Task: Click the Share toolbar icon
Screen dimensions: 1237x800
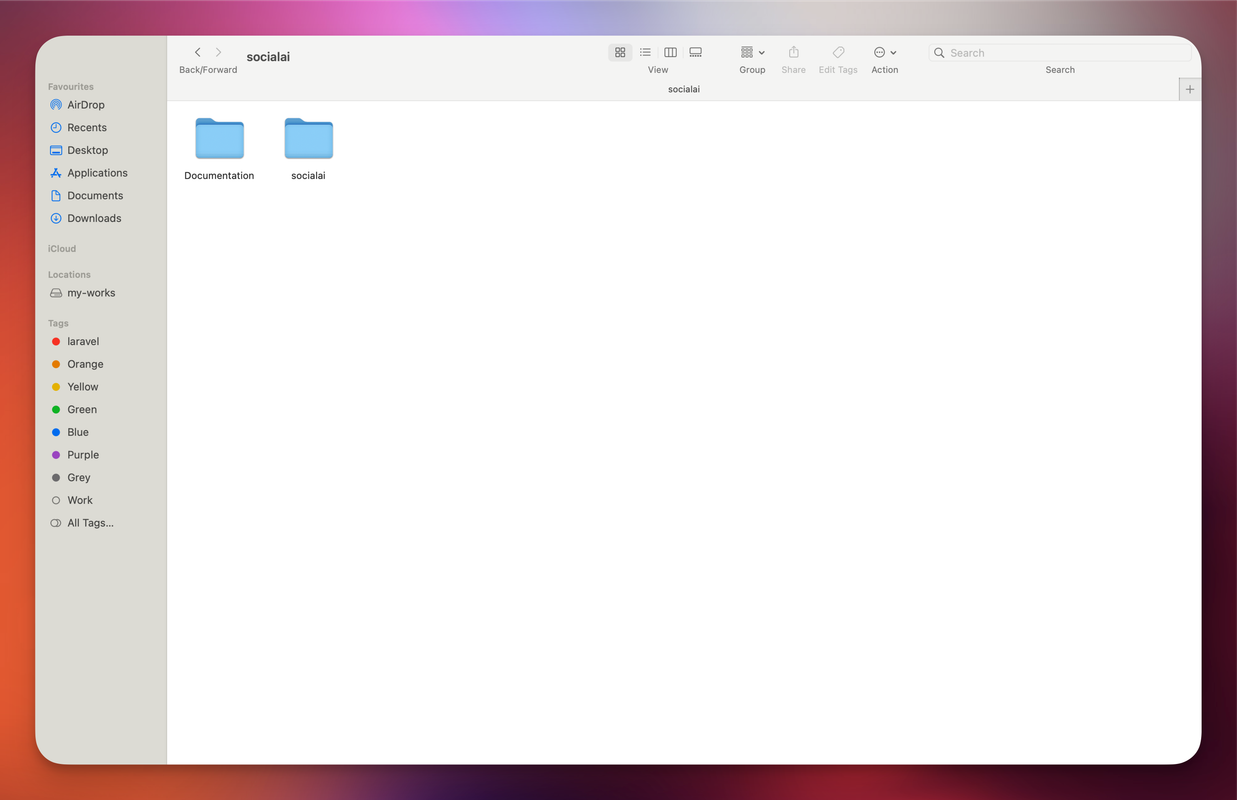Action: (x=794, y=52)
